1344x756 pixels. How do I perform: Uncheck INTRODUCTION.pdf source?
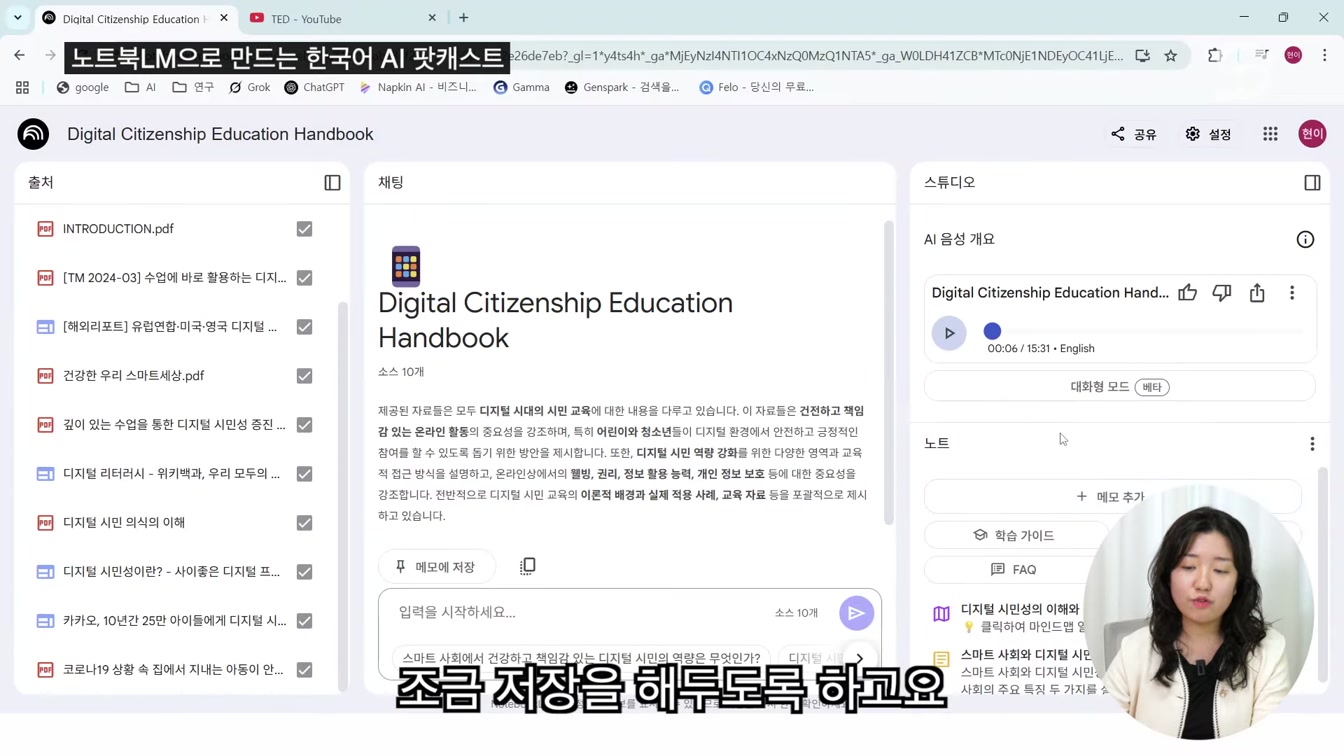click(304, 229)
